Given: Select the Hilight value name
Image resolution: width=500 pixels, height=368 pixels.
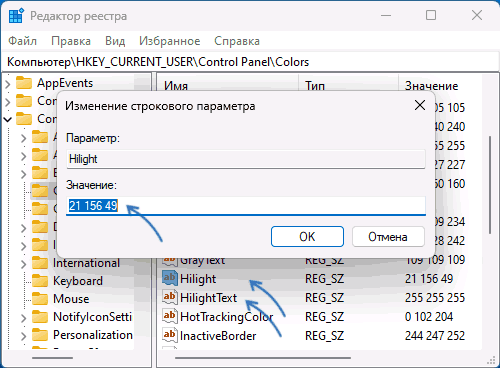Looking at the screenshot, I should pyautogui.click(x=198, y=279).
